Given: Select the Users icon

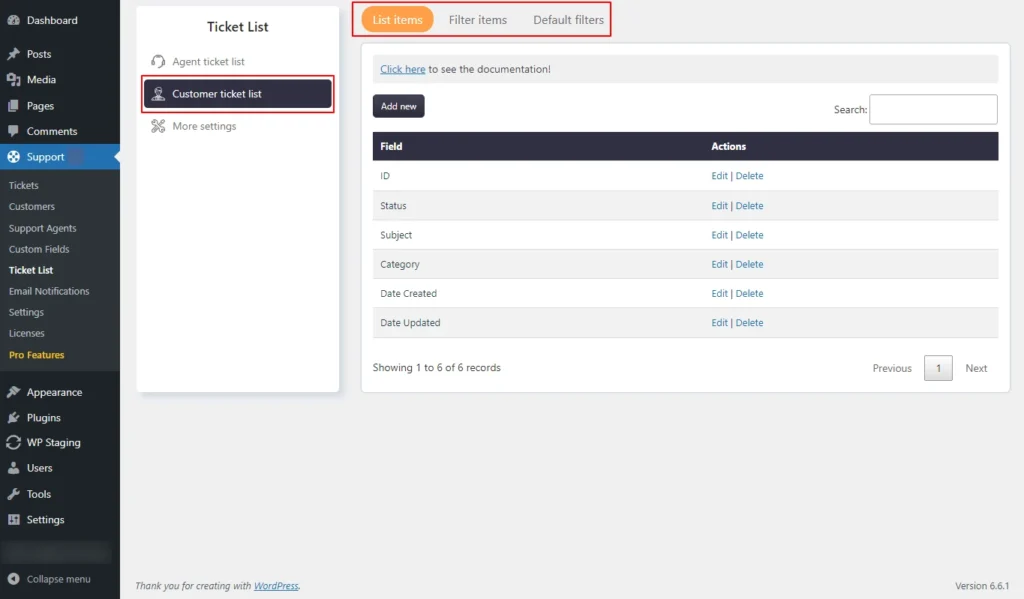Looking at the screenshot, I should click(14, 468).
